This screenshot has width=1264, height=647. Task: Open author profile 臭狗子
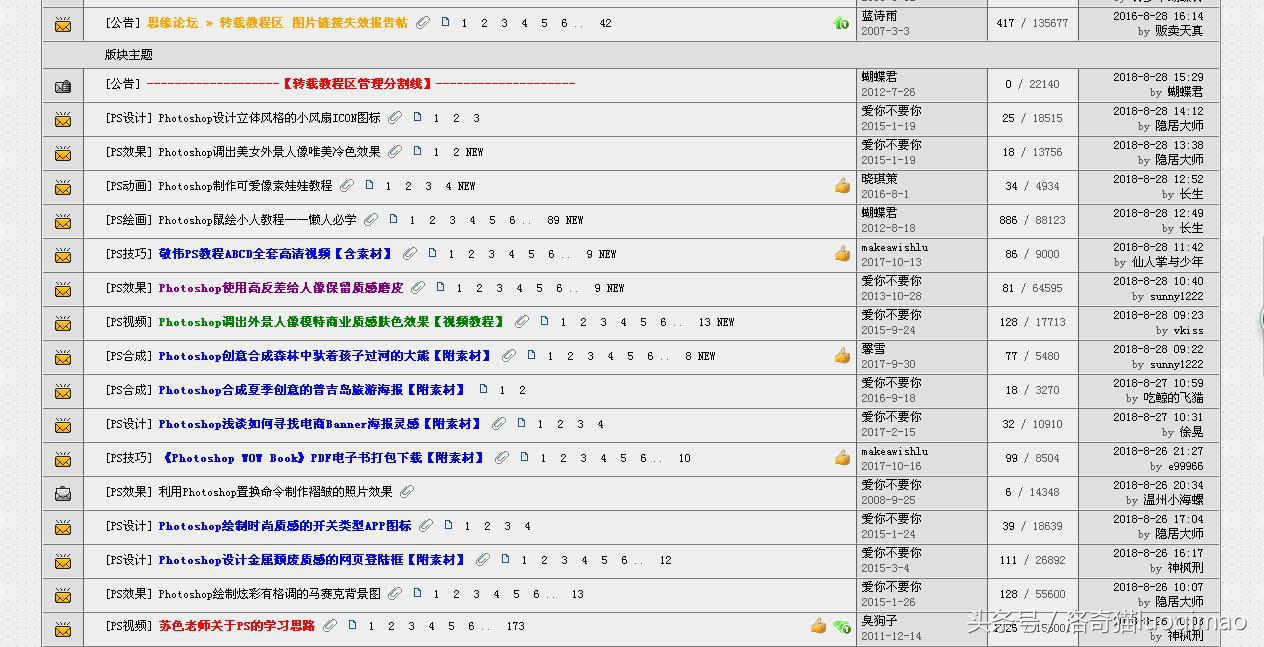point(879,621)
